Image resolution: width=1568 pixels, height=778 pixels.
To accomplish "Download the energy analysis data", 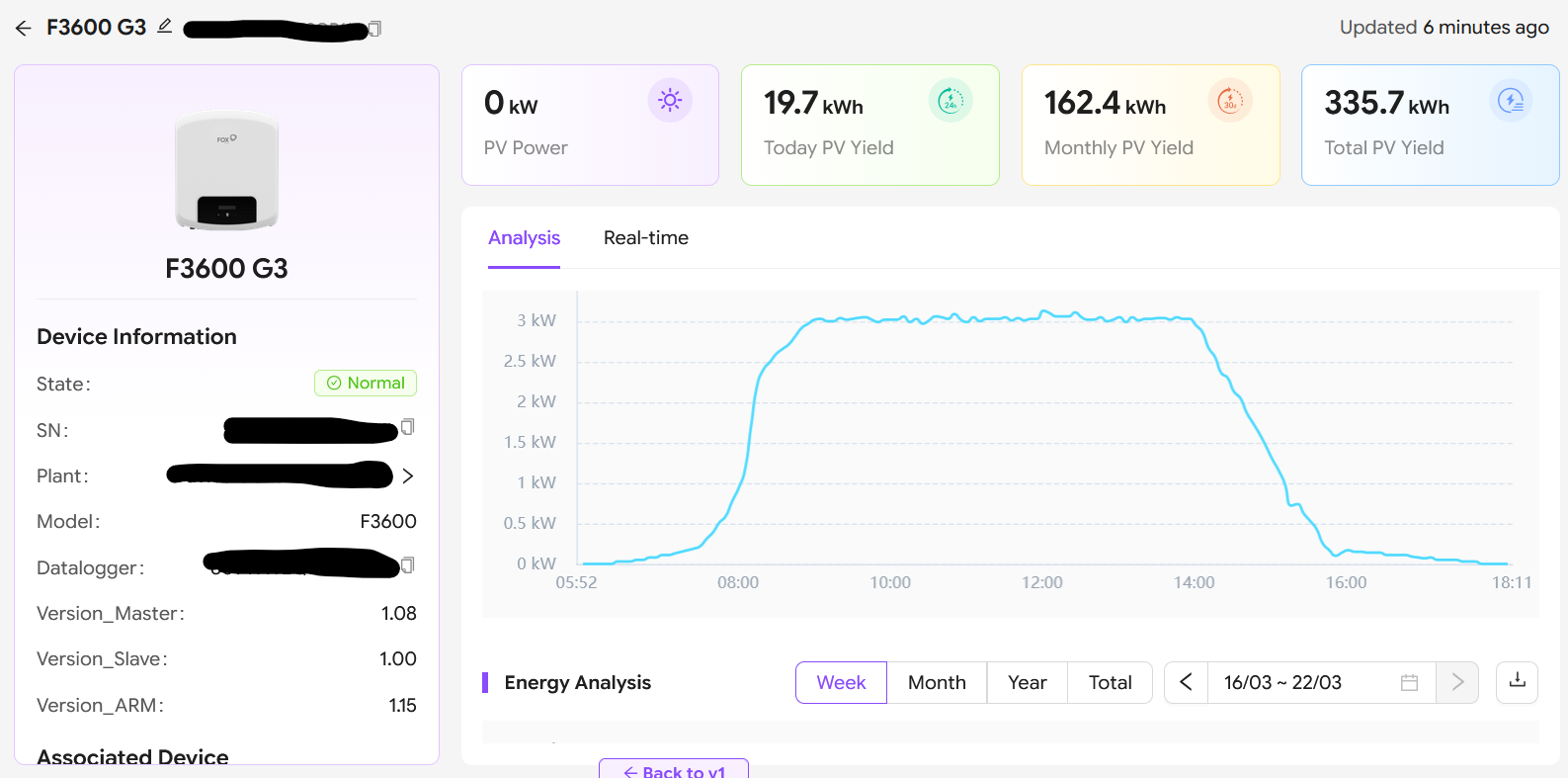I will [1517, 682].
